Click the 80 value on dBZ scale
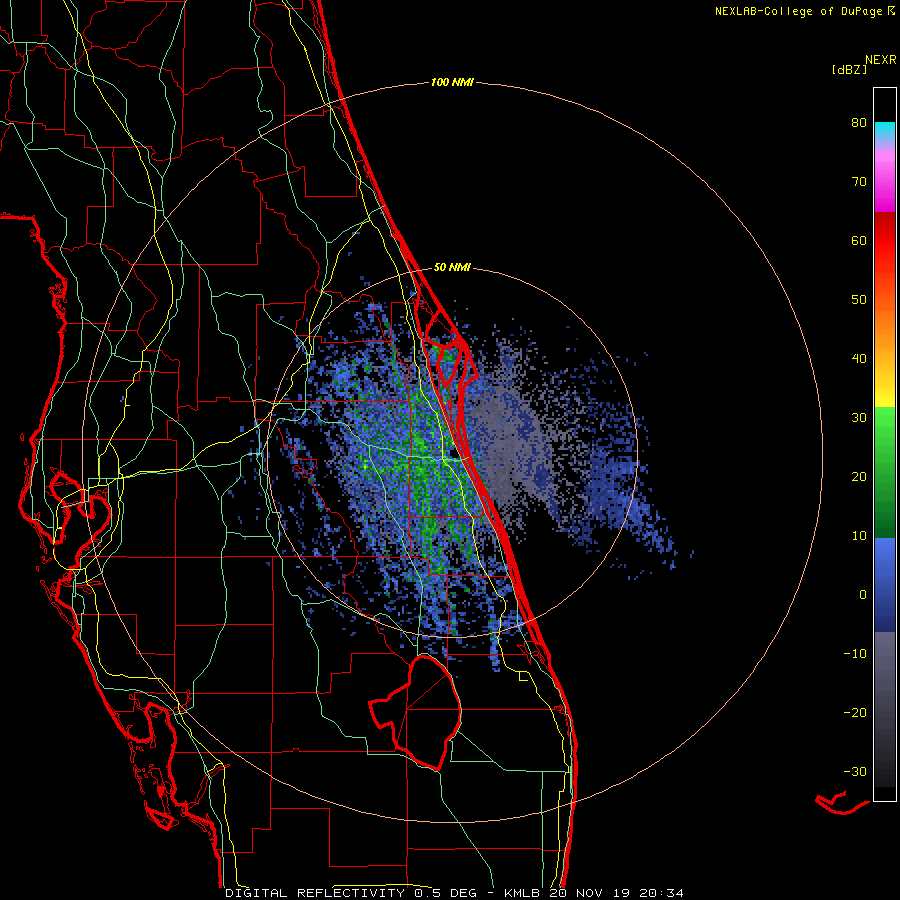The image size is (900, 900). point(859,123)
